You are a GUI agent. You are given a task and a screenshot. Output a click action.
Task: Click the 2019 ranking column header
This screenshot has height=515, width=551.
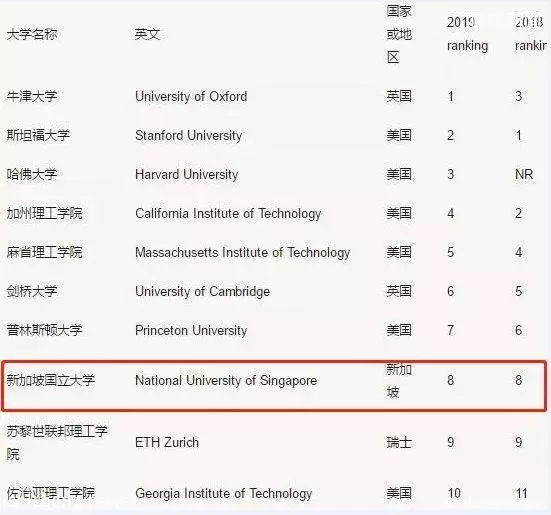tap(467, 34)
